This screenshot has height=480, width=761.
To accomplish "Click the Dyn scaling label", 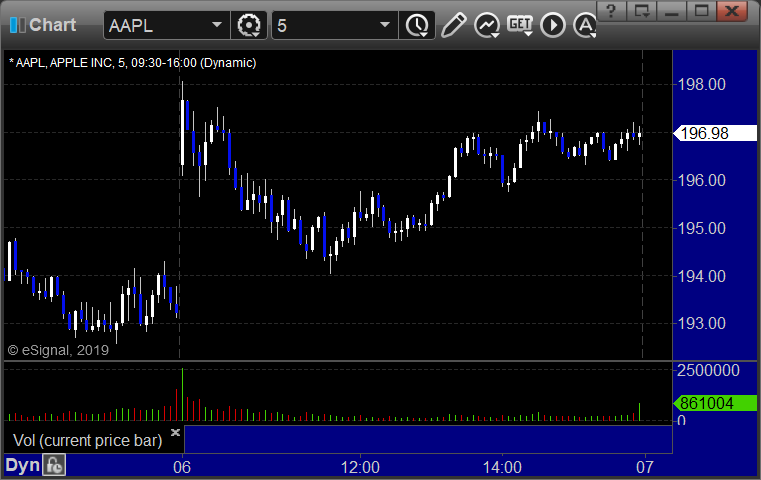I will click(22, 465).
